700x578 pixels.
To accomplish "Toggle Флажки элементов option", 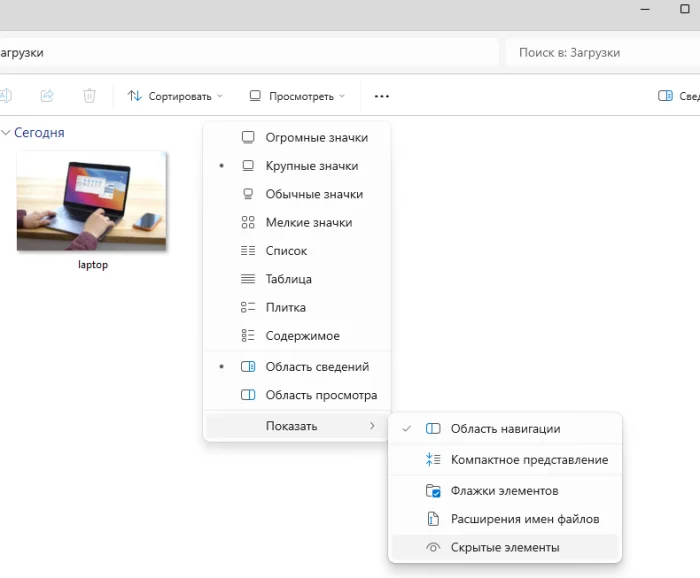I will click(x=505, y=491).
